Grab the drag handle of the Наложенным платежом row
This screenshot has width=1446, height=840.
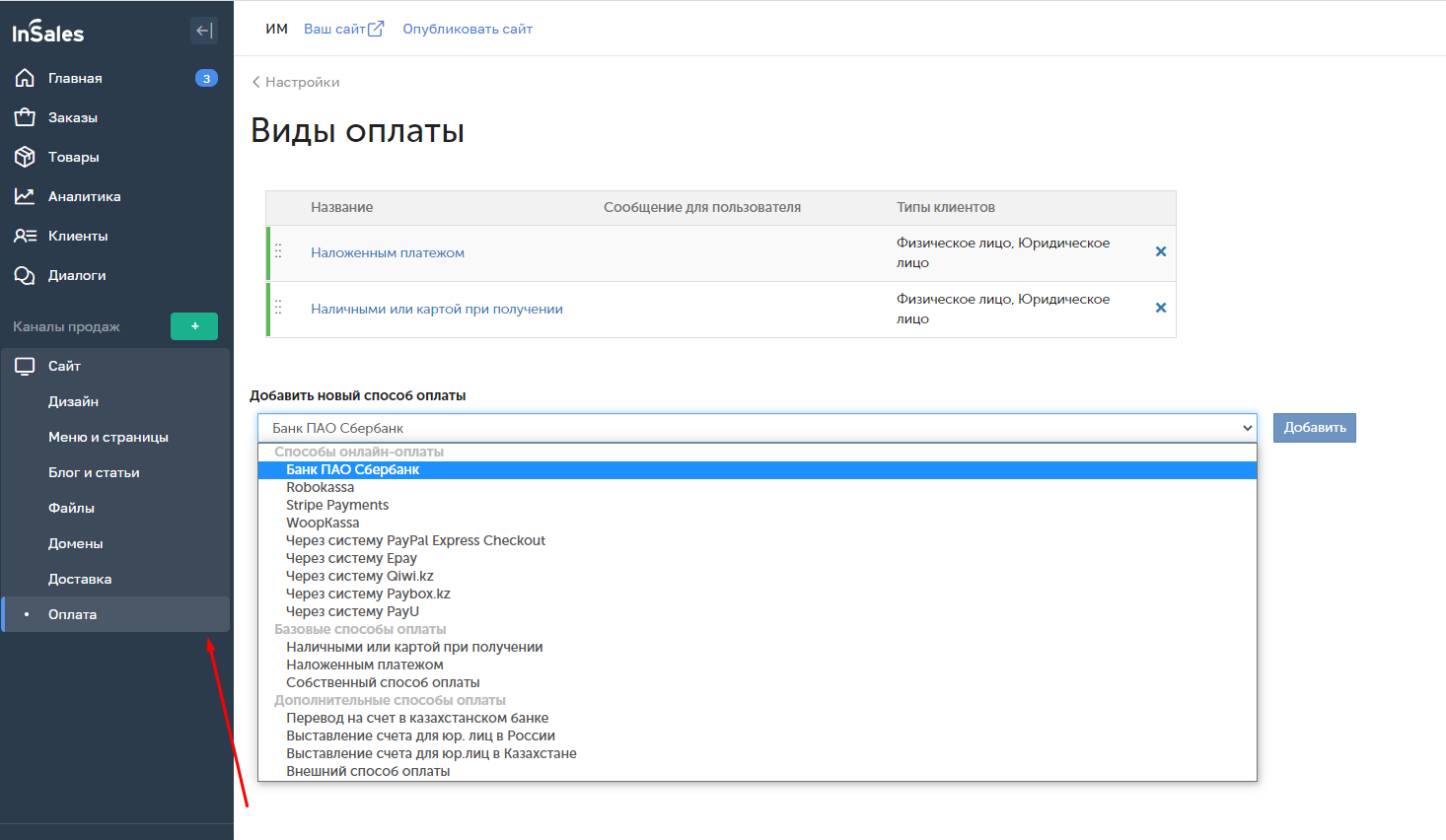tap(278, 251)
